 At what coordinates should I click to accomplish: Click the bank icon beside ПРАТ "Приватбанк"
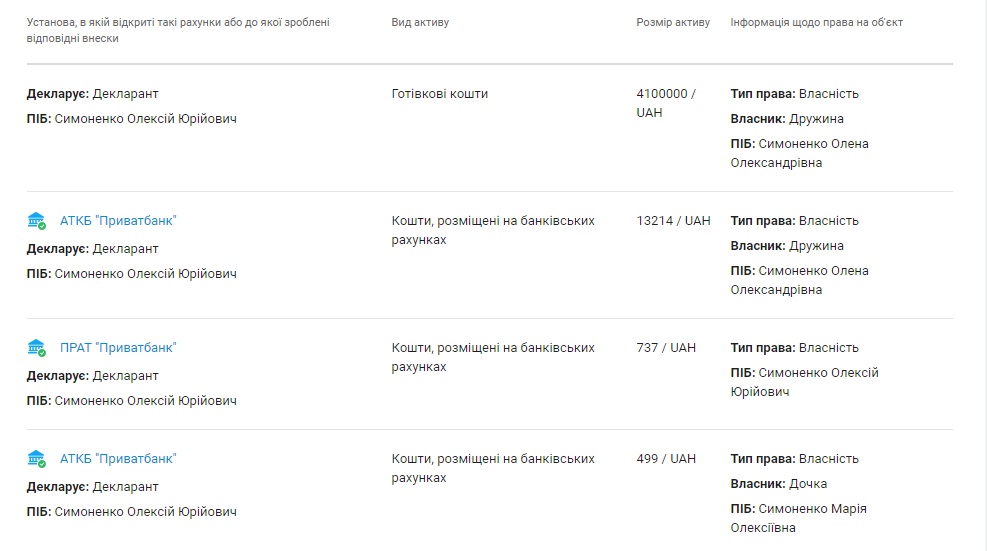coord(37,348)
